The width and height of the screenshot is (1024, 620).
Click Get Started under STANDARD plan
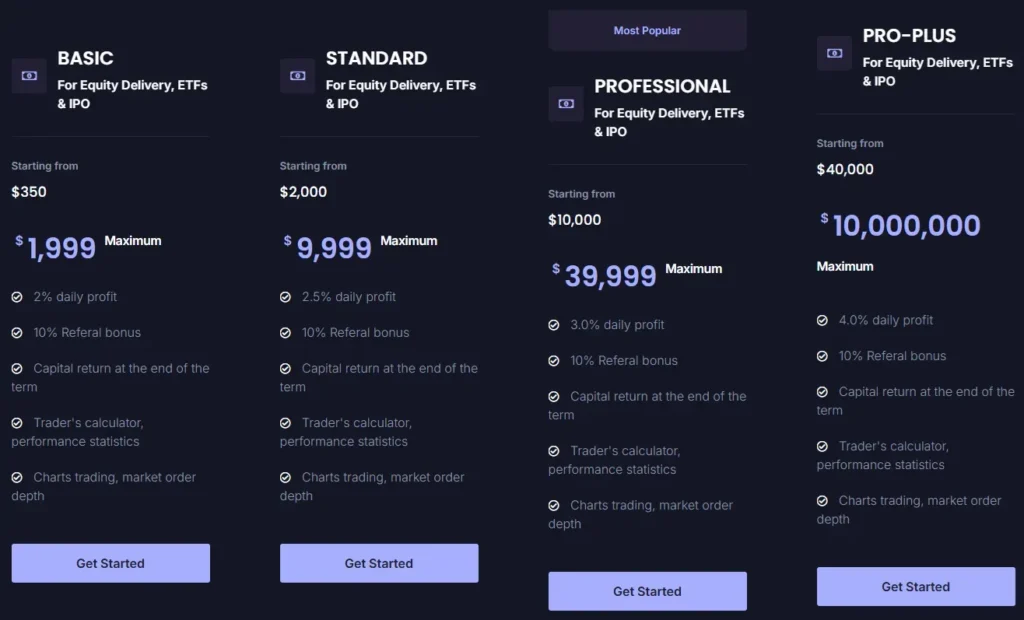(378, 563)
